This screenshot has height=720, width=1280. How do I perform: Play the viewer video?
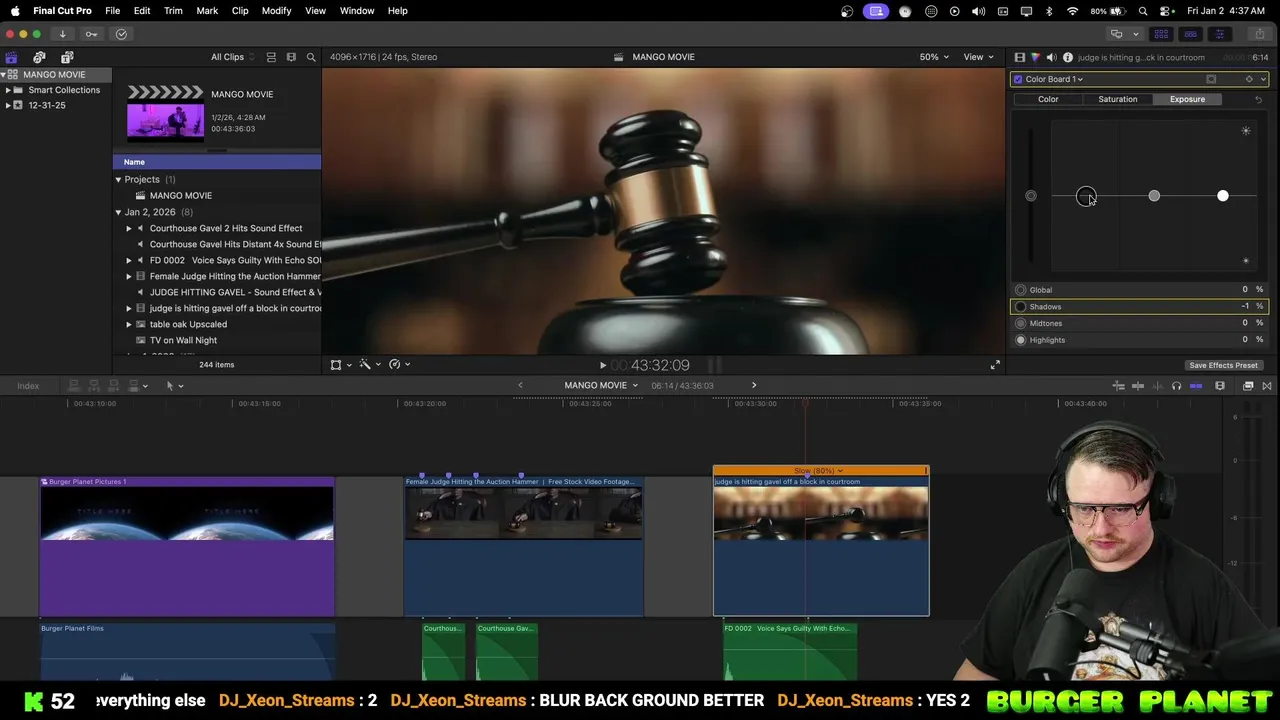[602, 366]
